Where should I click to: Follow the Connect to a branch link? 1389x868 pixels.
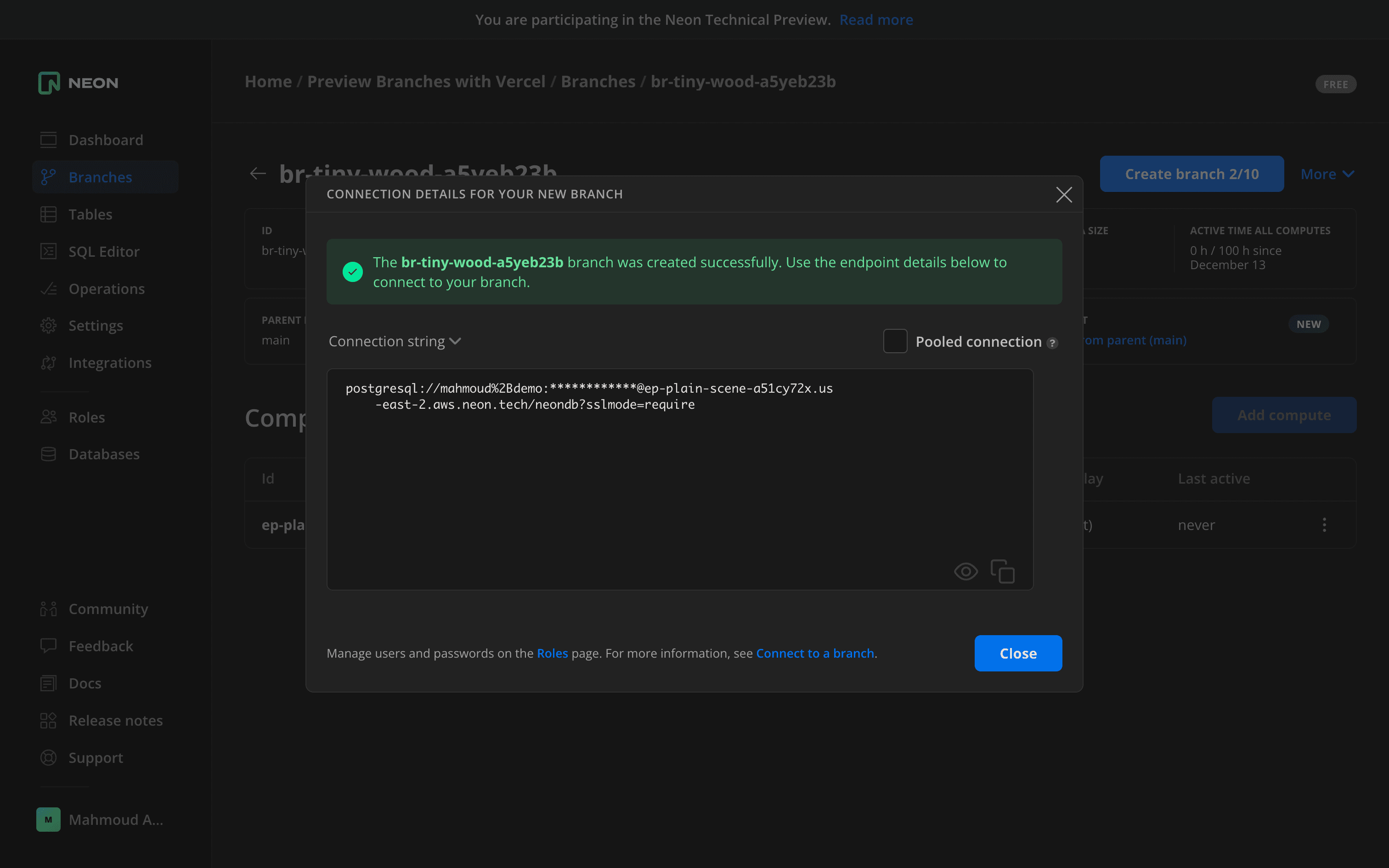(815, 653)
